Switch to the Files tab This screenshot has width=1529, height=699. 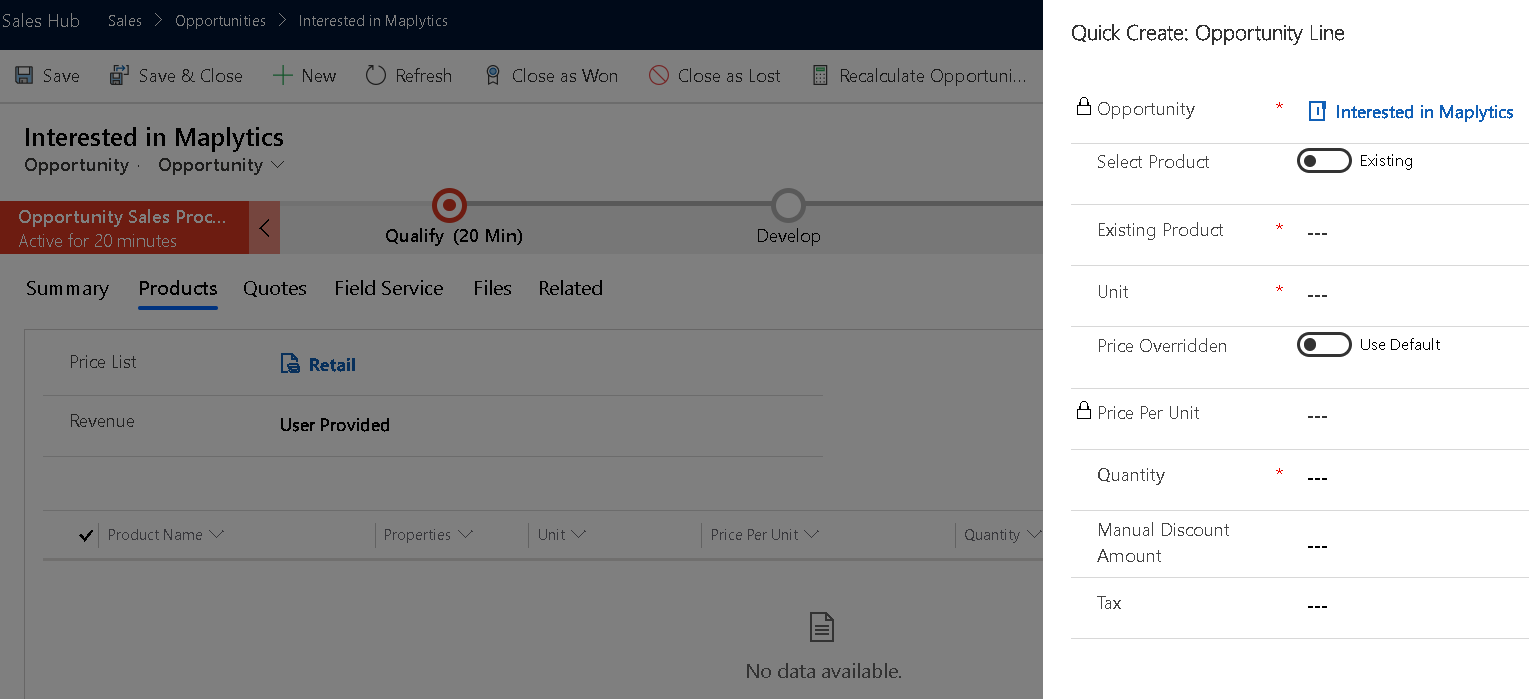[x=492, y=289]
